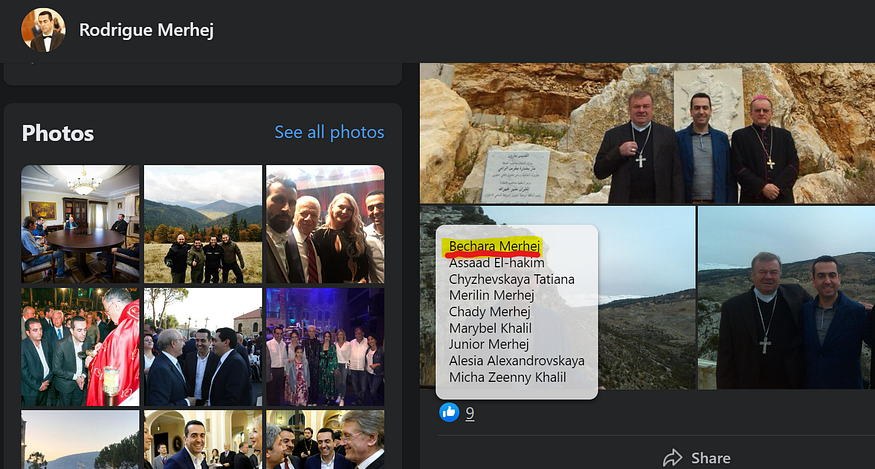
Task: Open Rodrigue Merhej profile picture in header
Action: [44, 30]
